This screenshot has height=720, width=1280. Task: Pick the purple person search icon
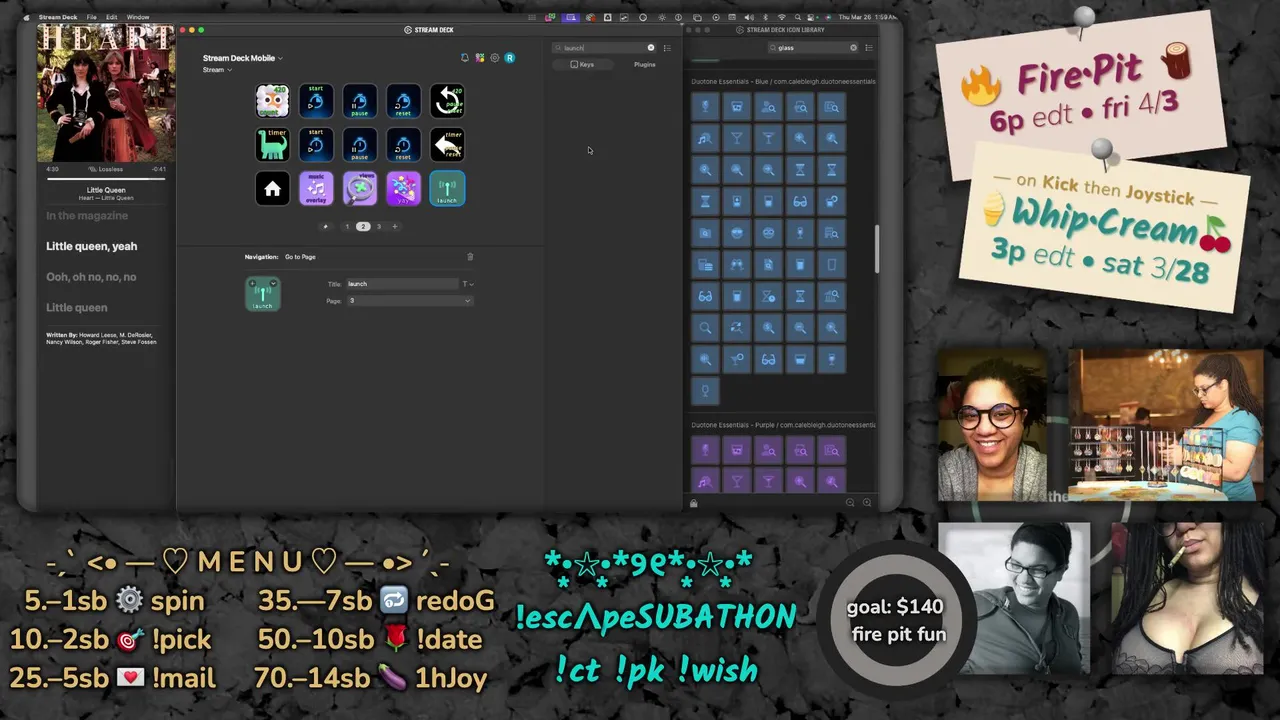click(x=768, y=451)
